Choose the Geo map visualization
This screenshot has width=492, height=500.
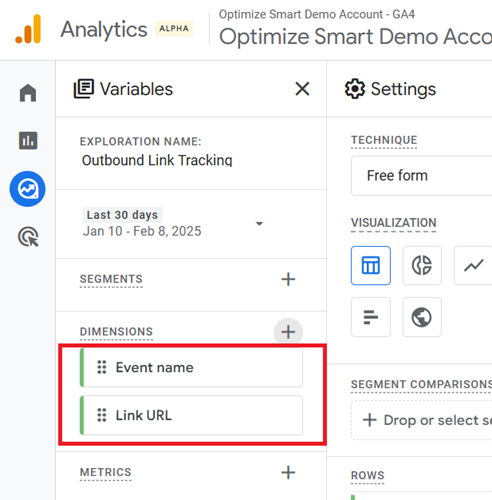(x=422, y=317)
